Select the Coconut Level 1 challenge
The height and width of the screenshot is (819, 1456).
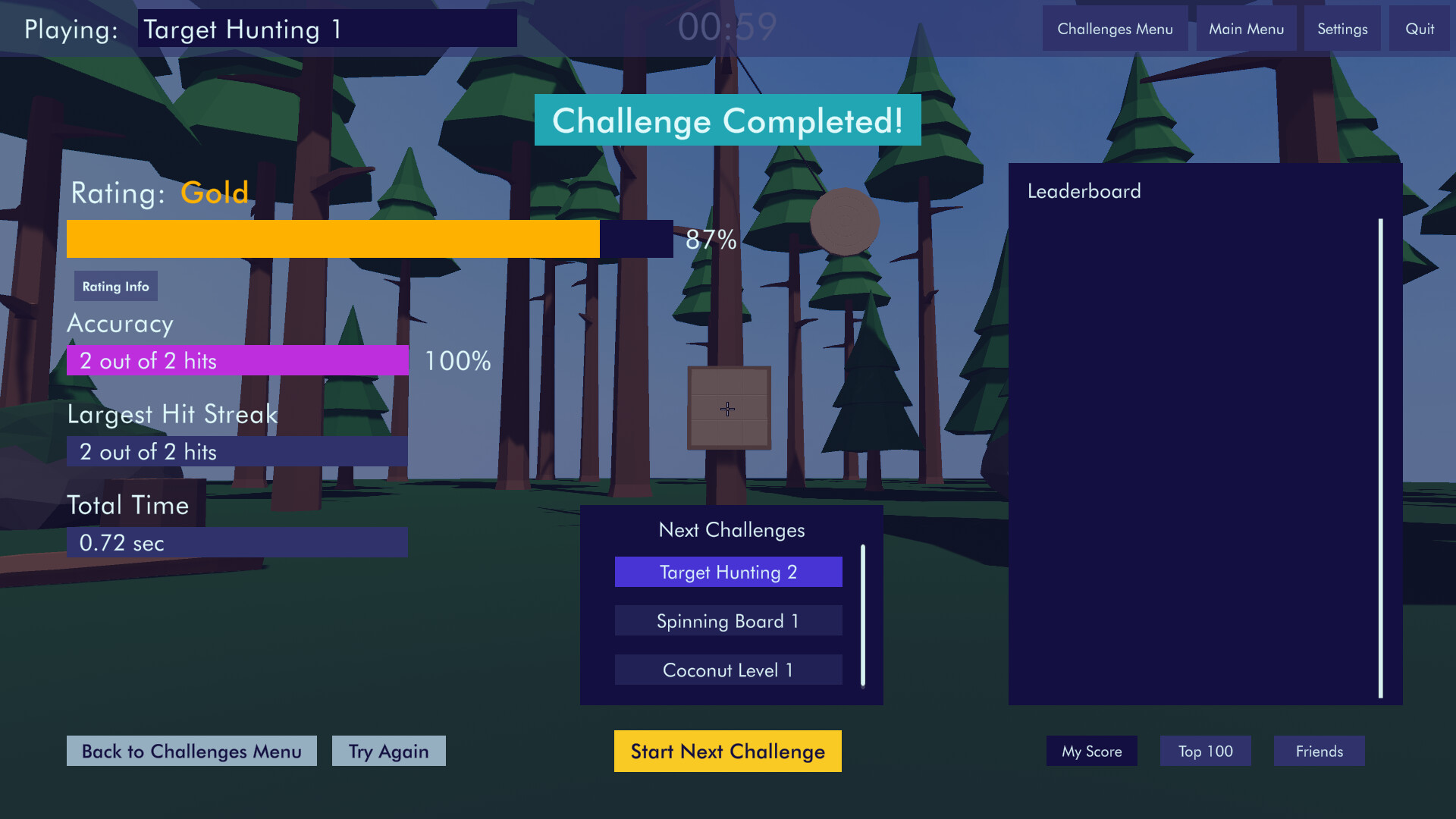coord(728,669)
